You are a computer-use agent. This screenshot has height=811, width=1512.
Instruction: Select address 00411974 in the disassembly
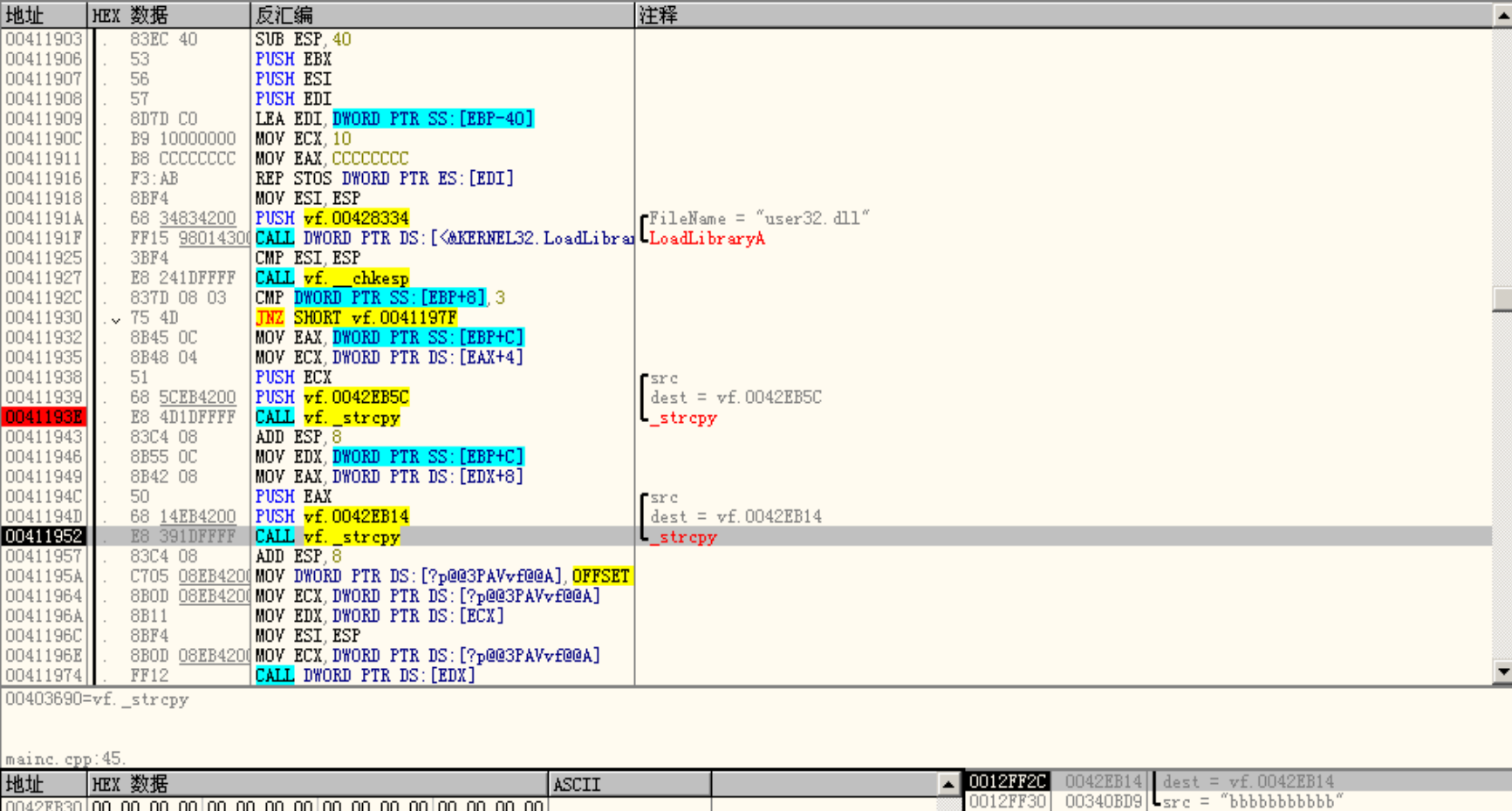click(x=44, y=676)
